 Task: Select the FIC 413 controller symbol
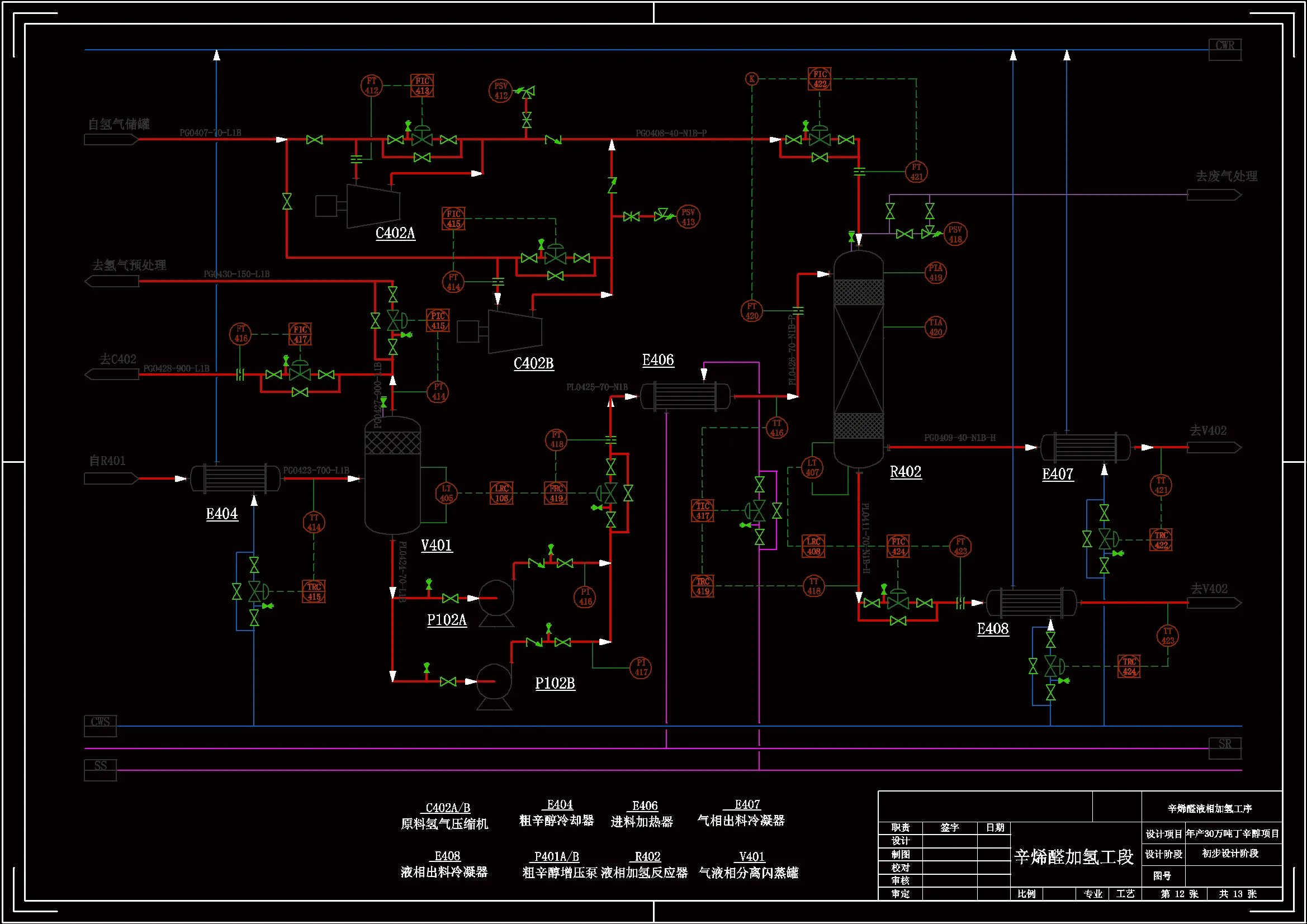pyautogui.click(x=422, y=86)
